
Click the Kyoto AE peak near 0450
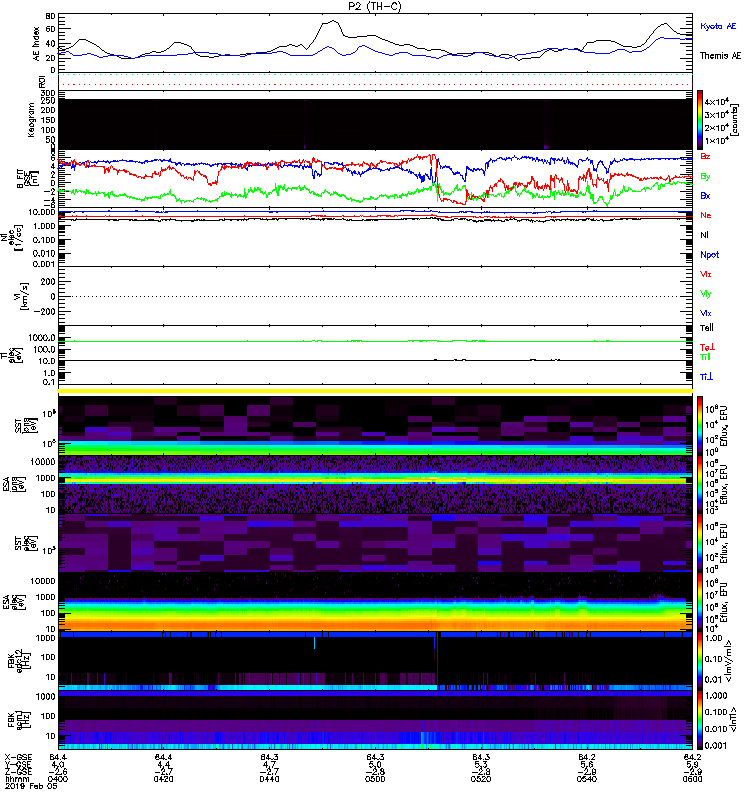point(330,47)
